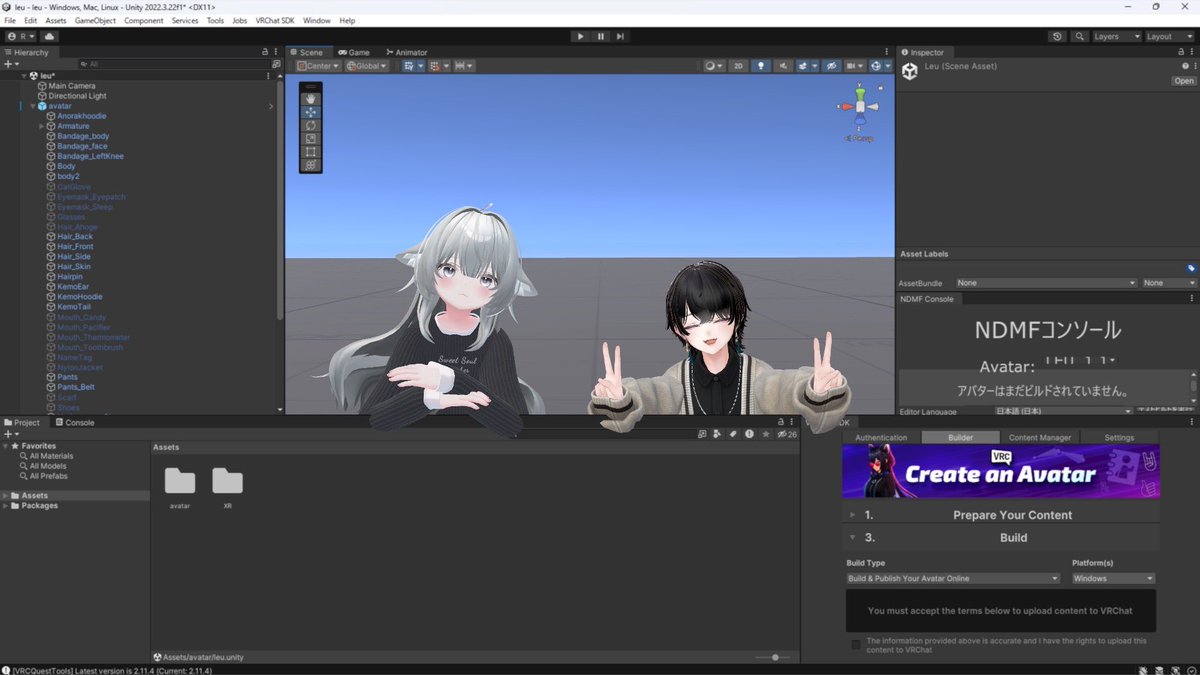Open avatar prefab arrow in Hierarchy

coord(271,106)
